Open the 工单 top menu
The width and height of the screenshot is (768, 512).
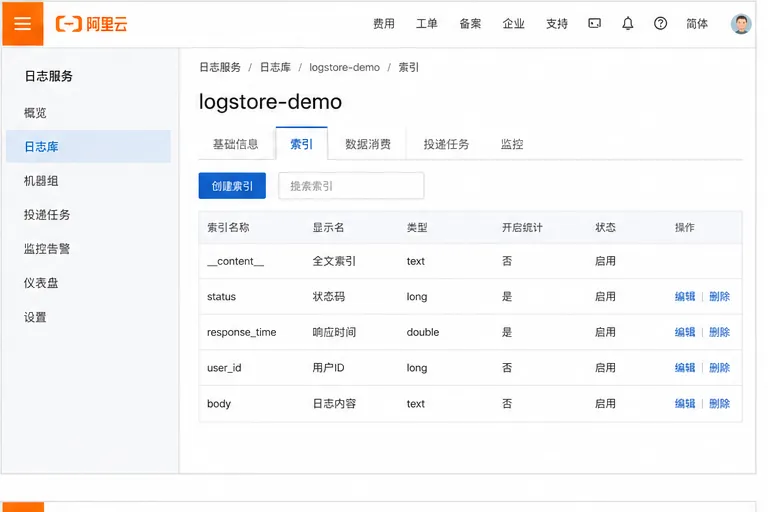pos(427,24)
